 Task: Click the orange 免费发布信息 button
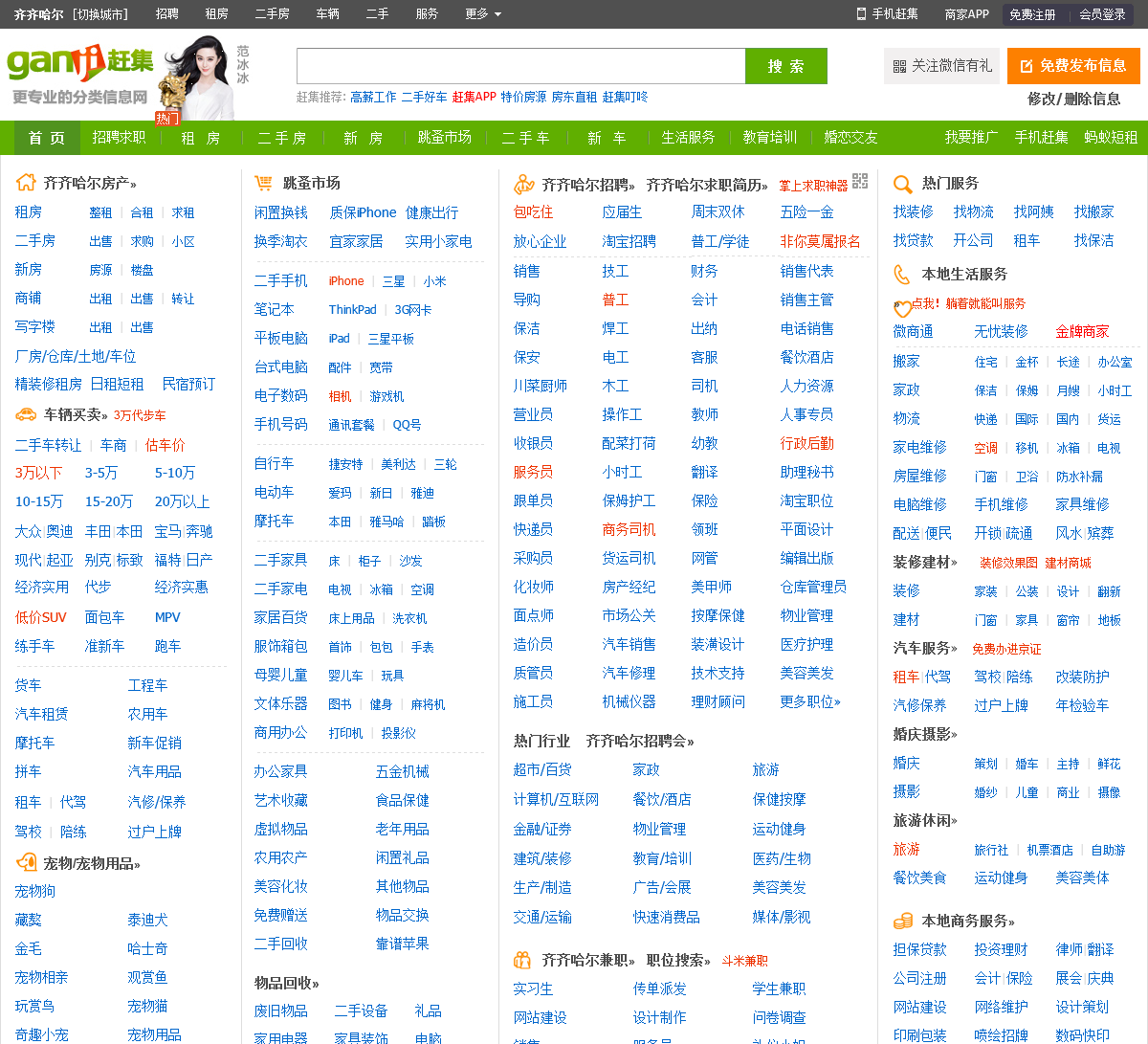pos(1073,66)
